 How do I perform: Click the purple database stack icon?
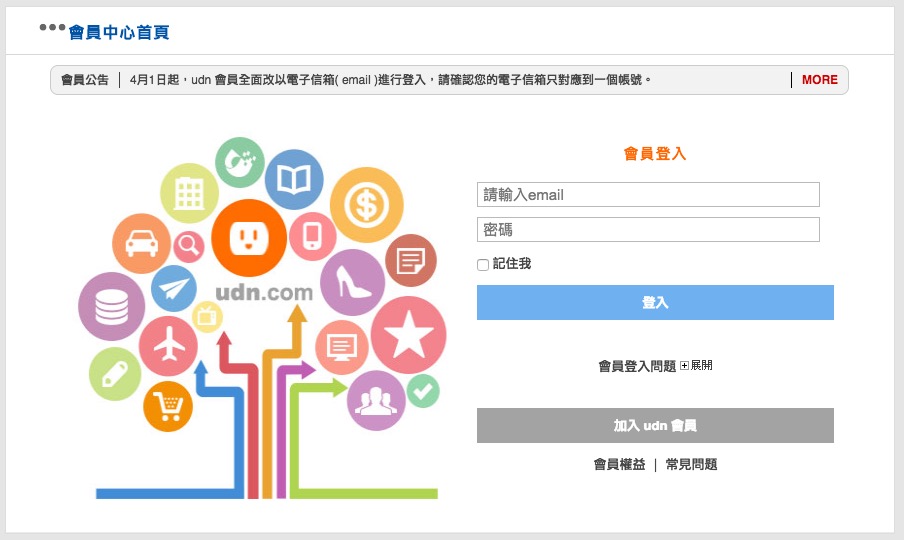pos(111,306)
